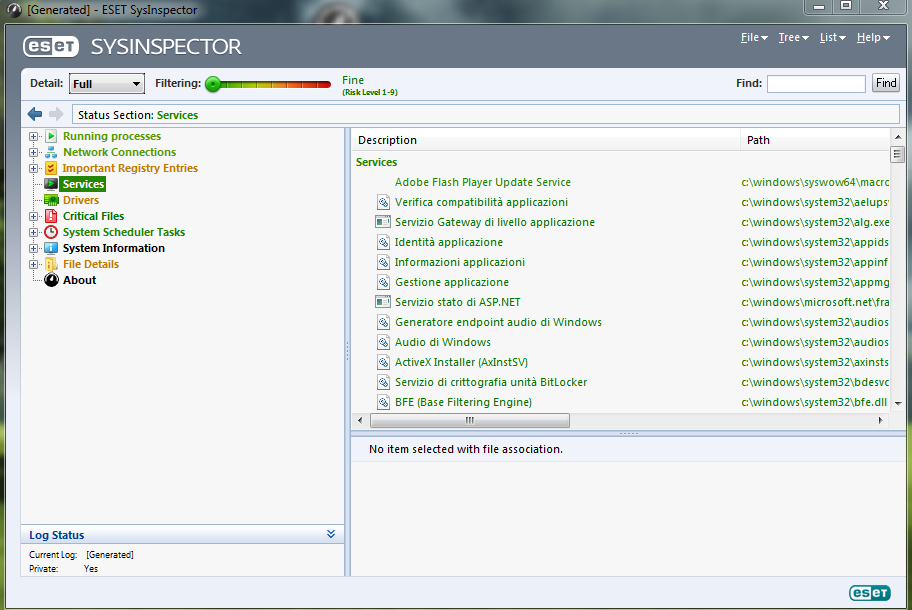This screenshot has height=610, width=912.
Task: Click the File Details folder icon
Action: pyautogui.click(x=51, y=264)
